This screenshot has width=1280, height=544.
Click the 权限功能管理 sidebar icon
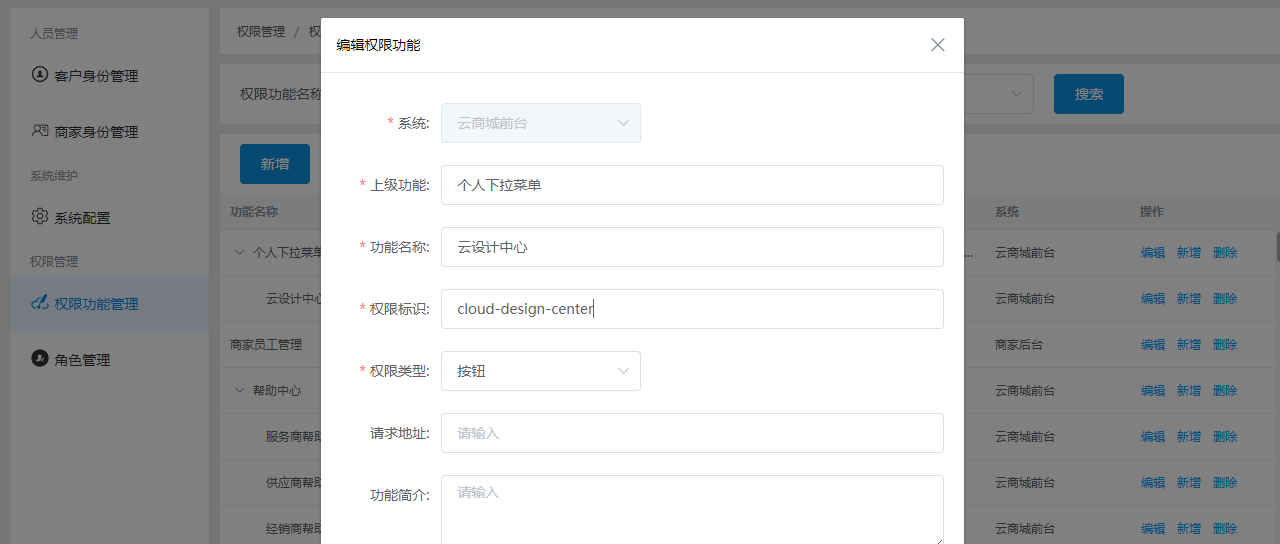(40, 302)
